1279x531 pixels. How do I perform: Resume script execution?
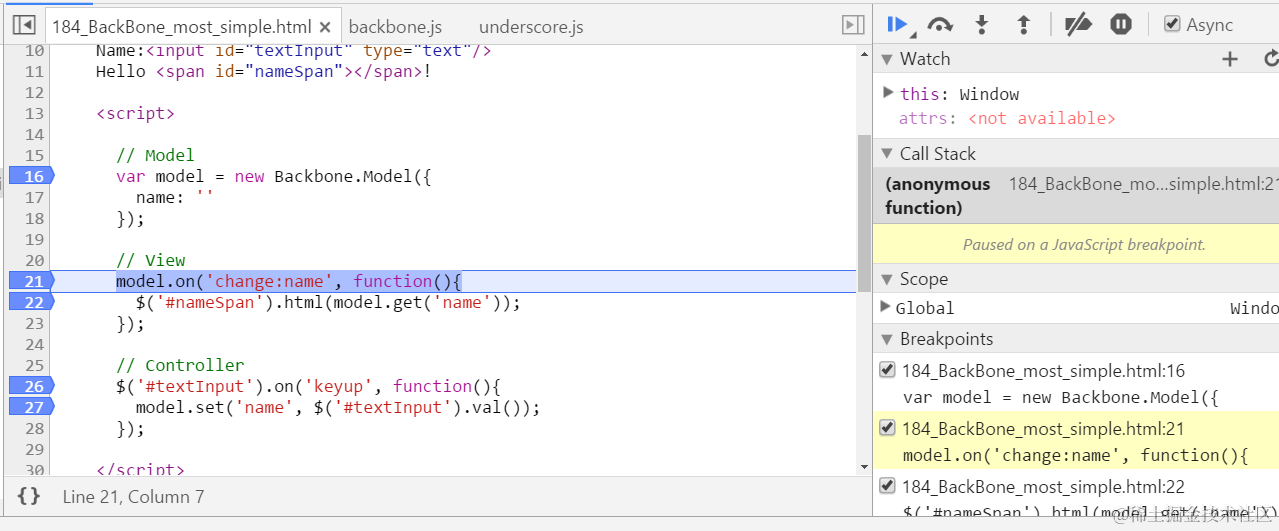pyautogui.click(x=898, y=25)
